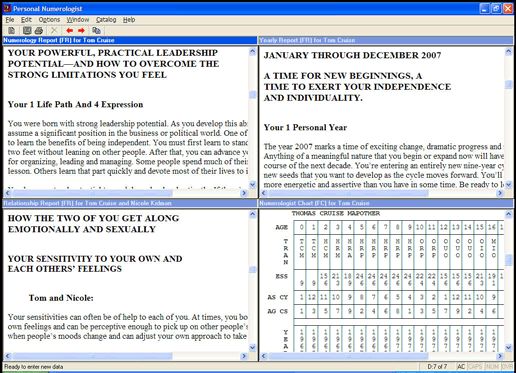
Task: Open the Window menu
Action: point(78,20)
